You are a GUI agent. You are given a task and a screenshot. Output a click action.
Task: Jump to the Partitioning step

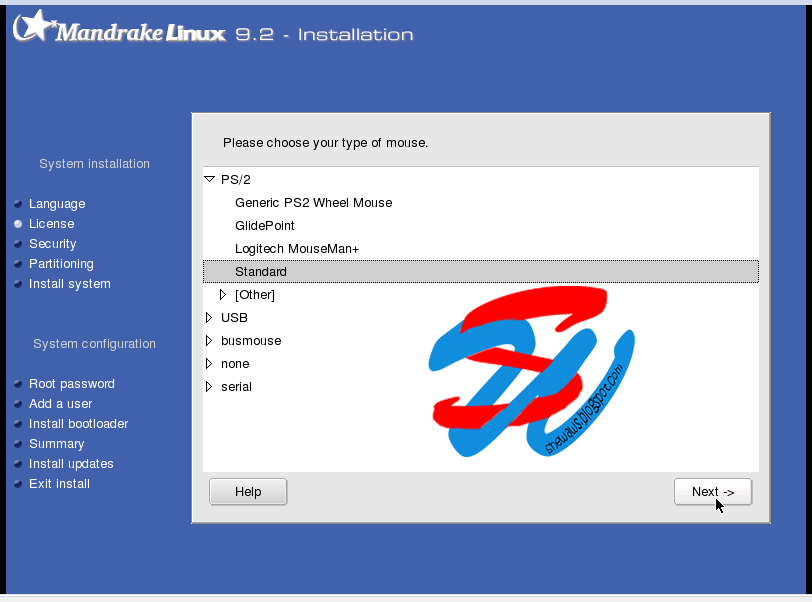[61, 263]
